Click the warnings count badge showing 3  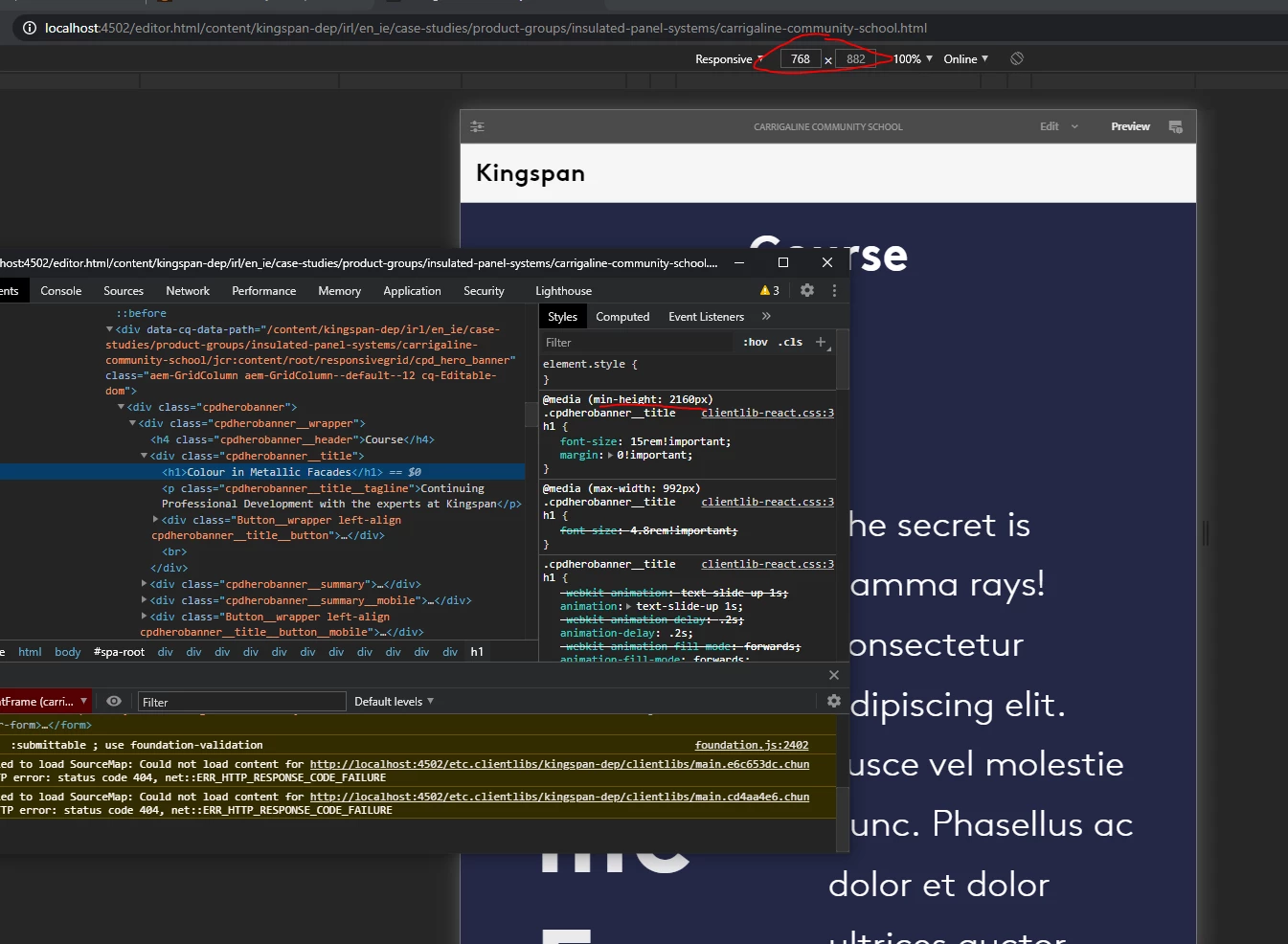pos(770,290)
